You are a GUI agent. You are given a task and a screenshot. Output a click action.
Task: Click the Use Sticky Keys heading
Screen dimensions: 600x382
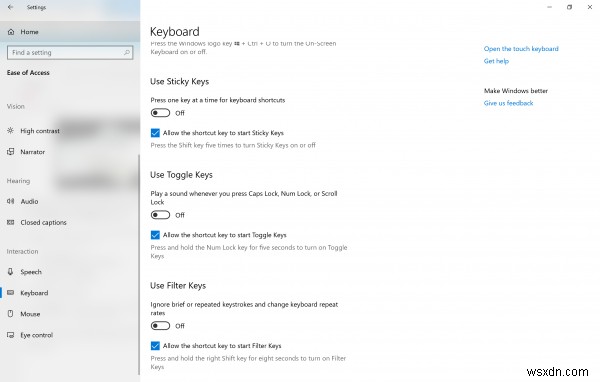pyautogui.click(x=179, y=82)
